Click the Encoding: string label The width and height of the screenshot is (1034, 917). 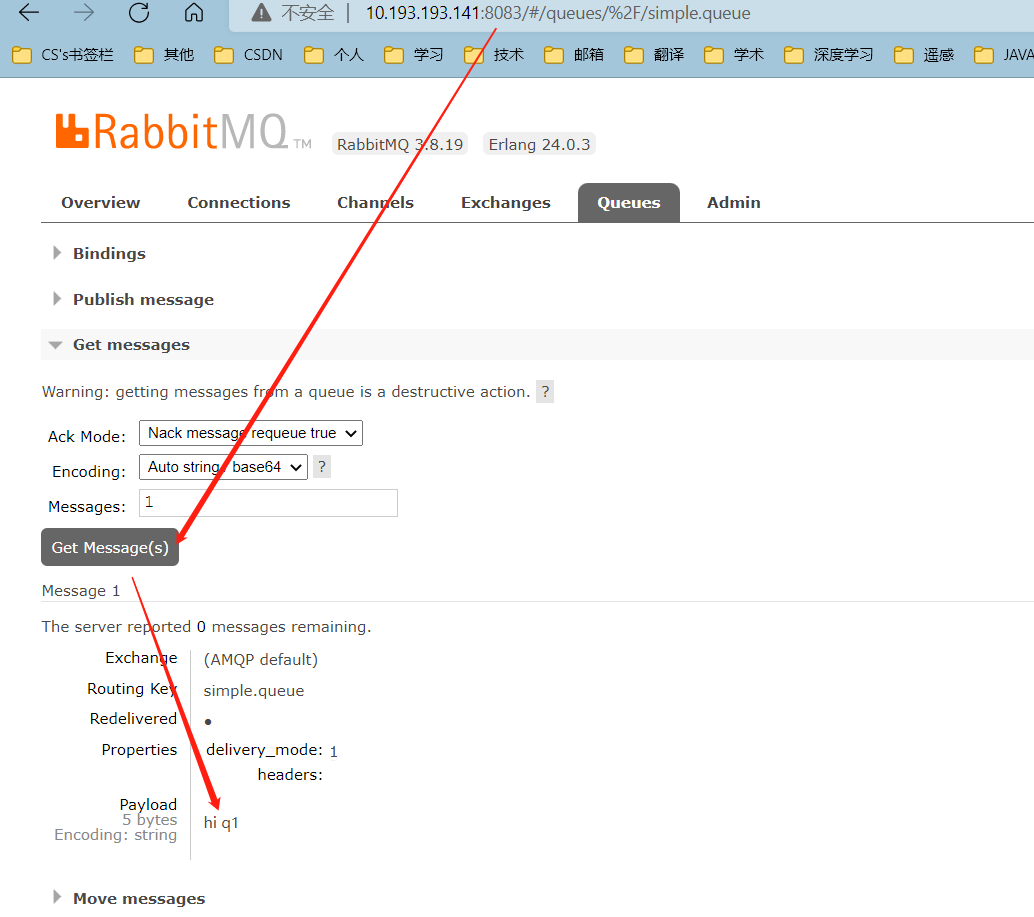click(115, 835)
